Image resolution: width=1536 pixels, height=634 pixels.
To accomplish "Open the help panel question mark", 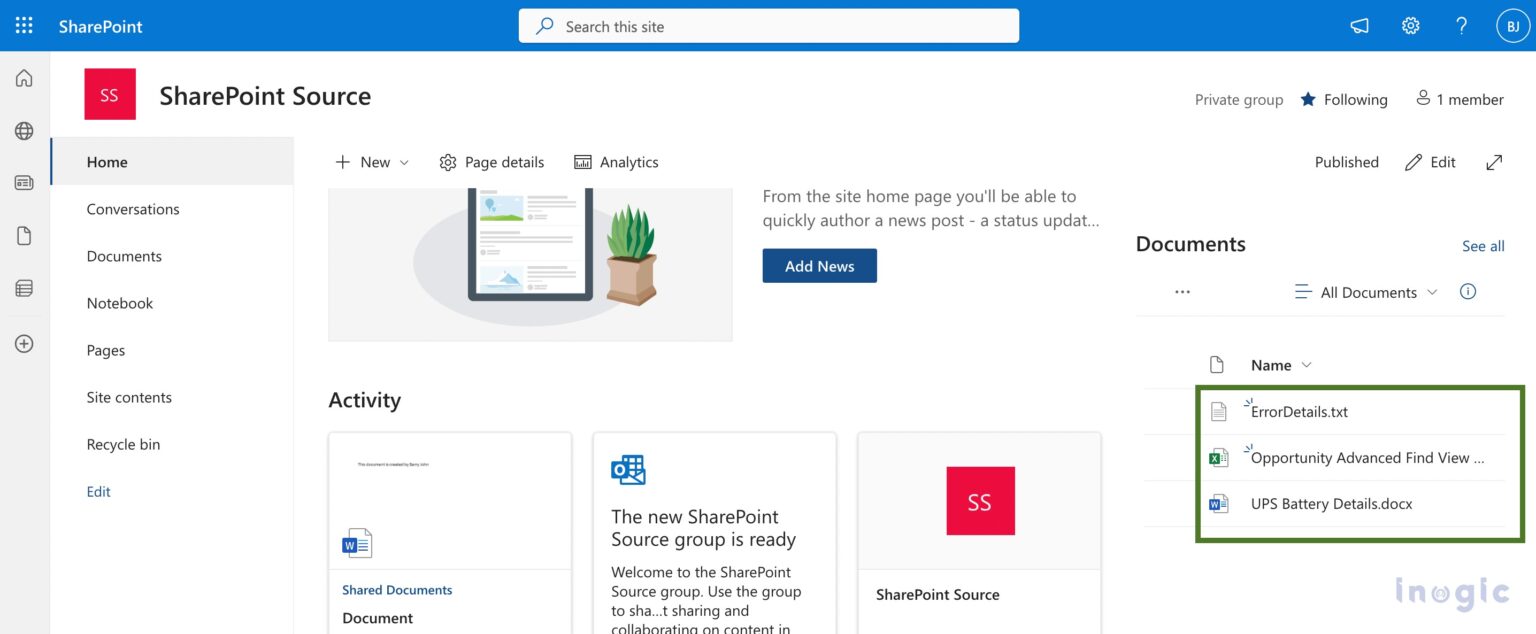I will (x=1460, y=25).
